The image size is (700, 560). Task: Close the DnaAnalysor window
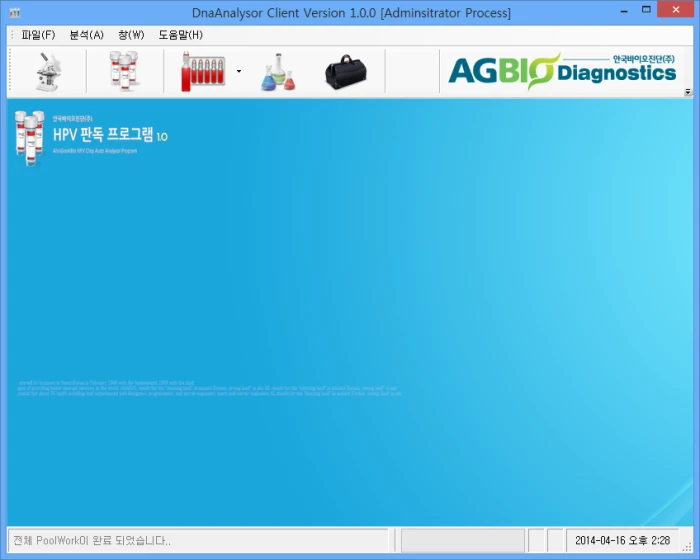[x=675, y=9]
